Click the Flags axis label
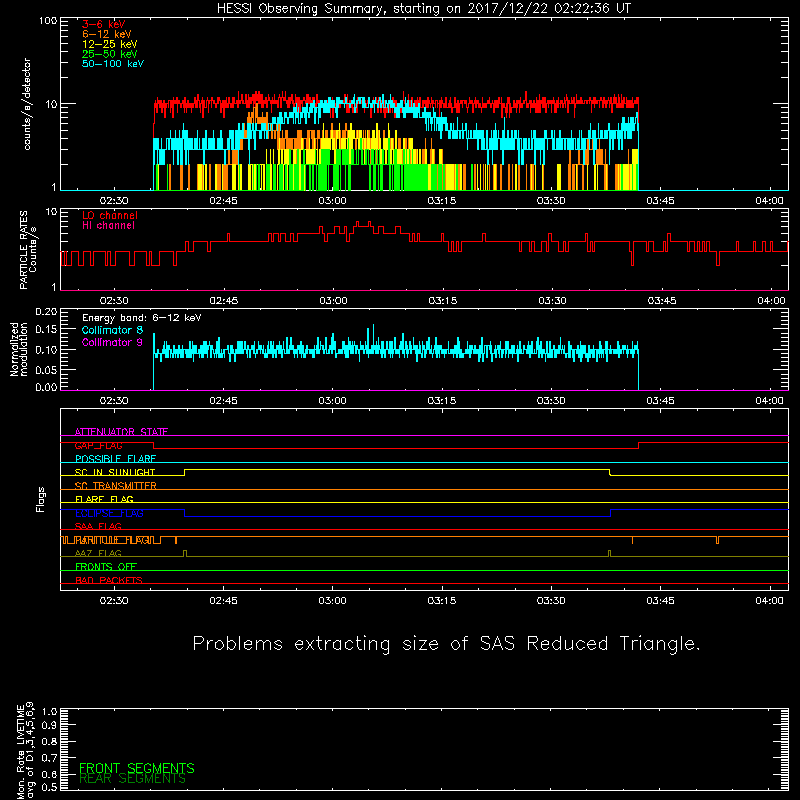The width and height of the screenshot is (800, 800). (x=41, y=499)
